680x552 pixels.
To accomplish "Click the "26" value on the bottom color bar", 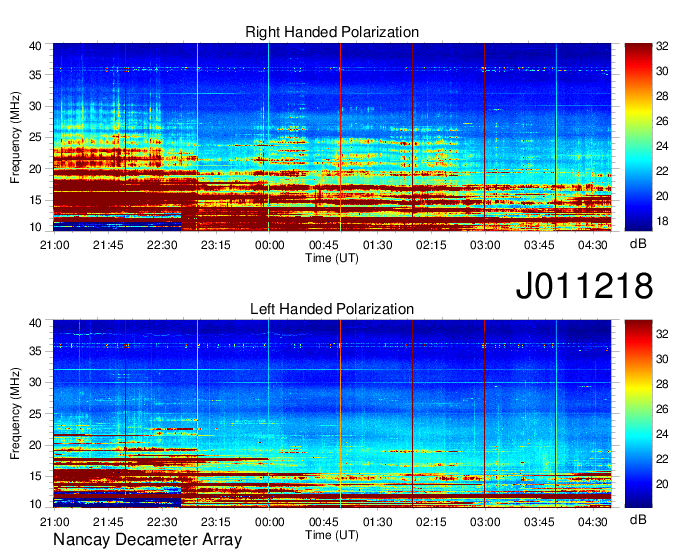I will [x=662, y=409].
